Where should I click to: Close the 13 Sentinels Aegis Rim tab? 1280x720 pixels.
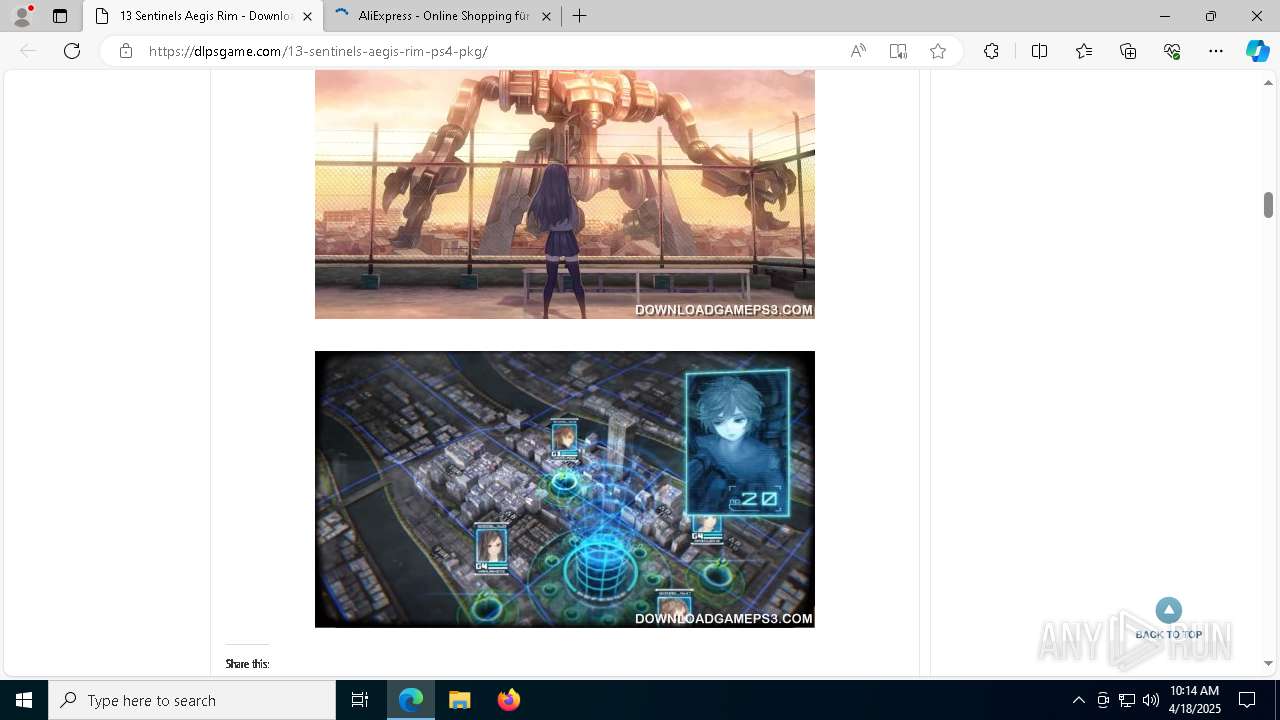pos(307,16)
